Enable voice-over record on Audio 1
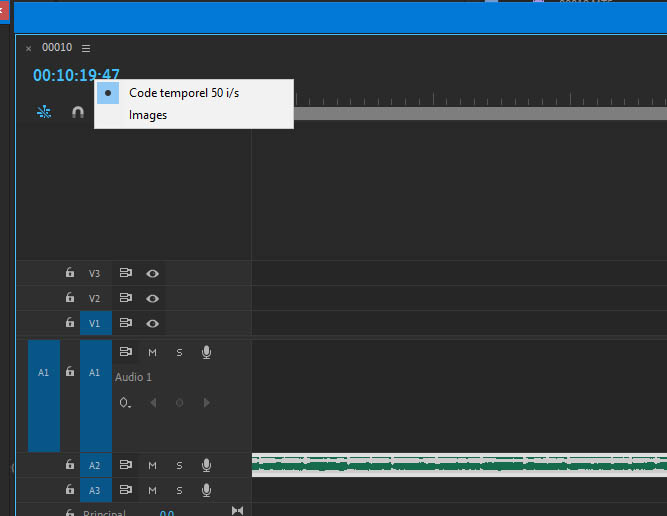Viewport: 667px width, 516px height. coord(206,352)
